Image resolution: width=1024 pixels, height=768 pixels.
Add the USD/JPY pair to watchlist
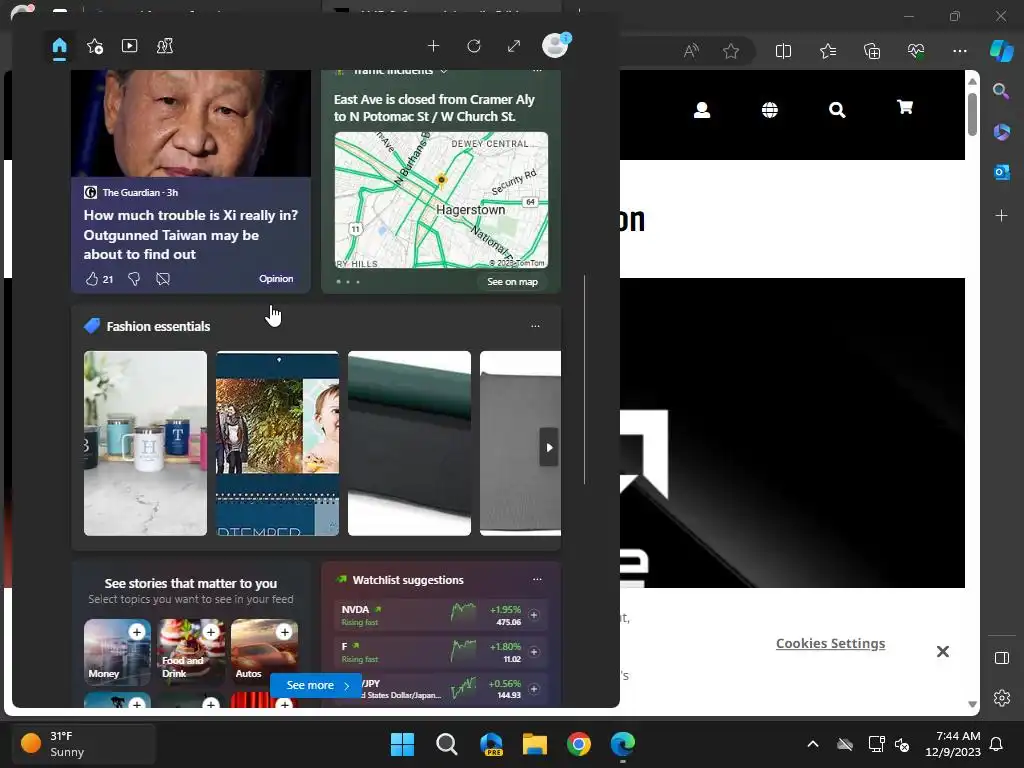(534, 689)
